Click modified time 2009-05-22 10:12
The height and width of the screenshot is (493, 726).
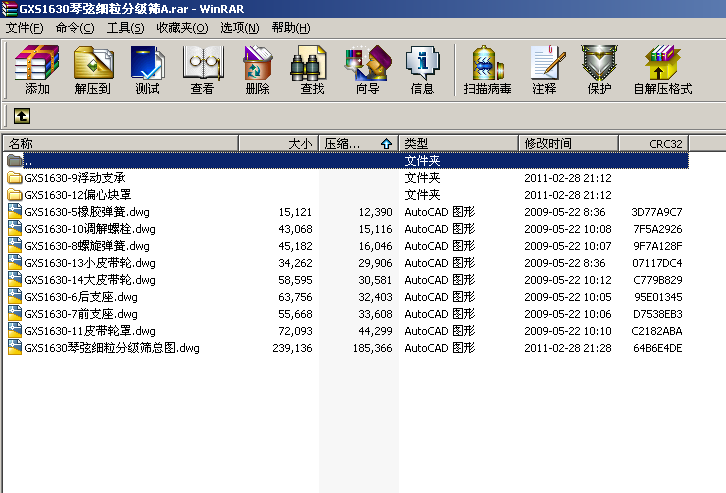click(x=568, y=280)
